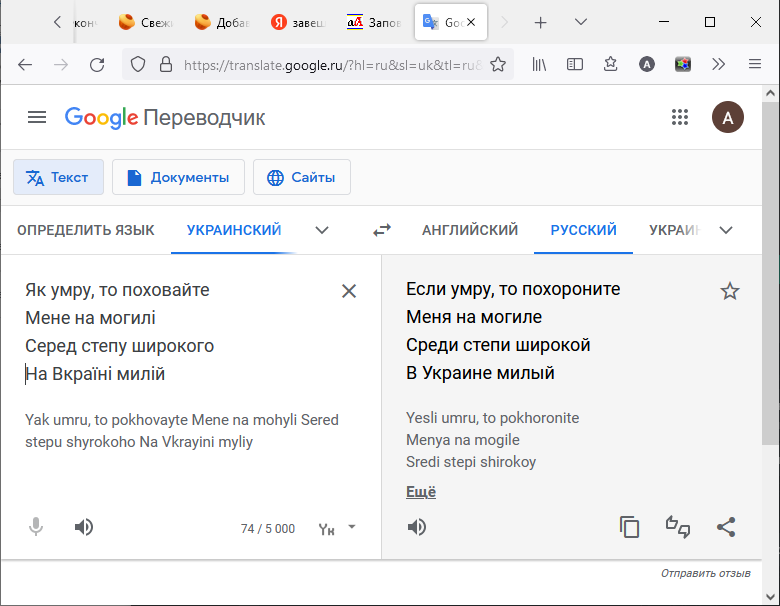Bookmark this page in the address bar

(497, 64)
